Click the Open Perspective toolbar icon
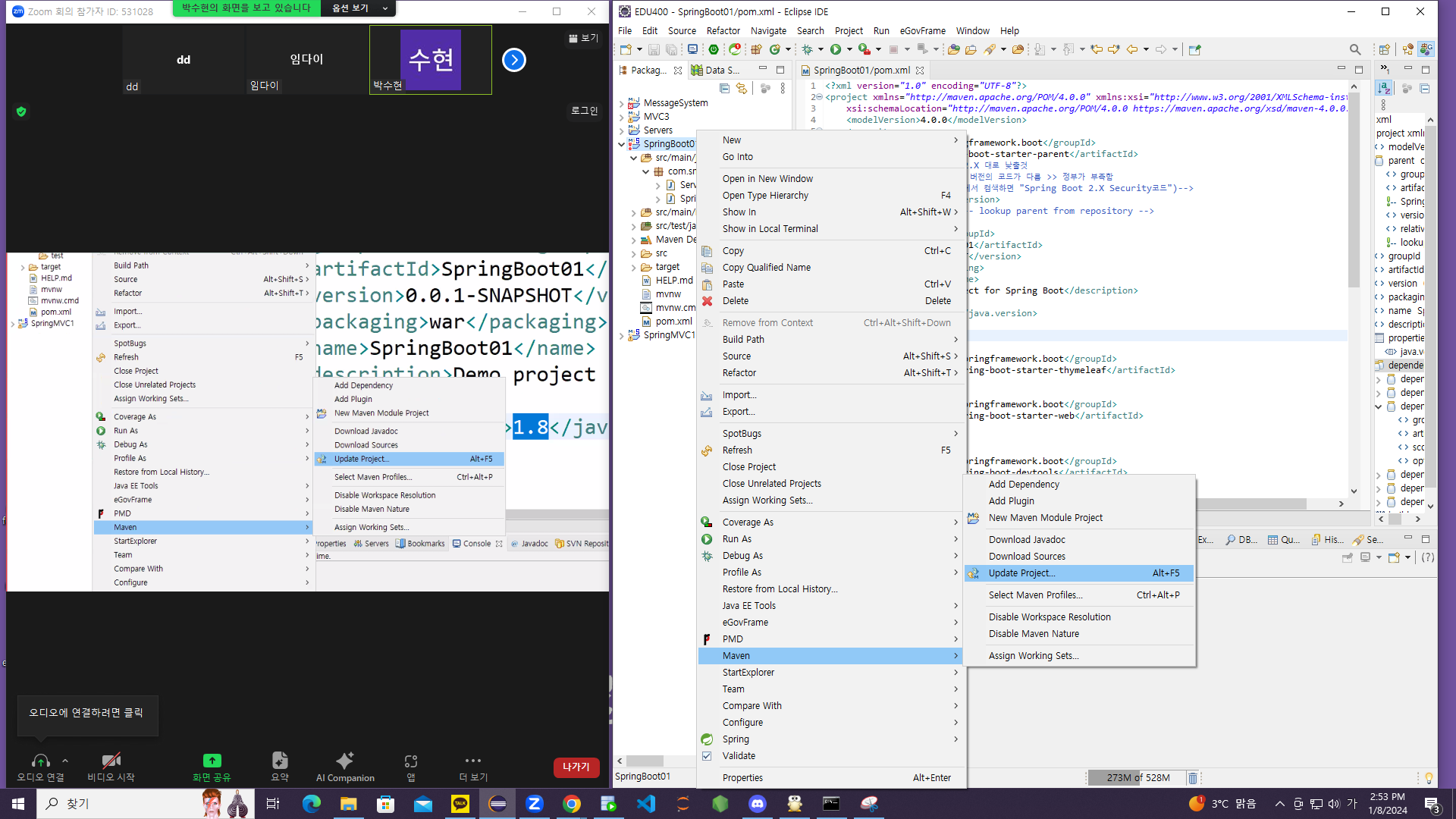1456x819 pixels. (1384, 49)
